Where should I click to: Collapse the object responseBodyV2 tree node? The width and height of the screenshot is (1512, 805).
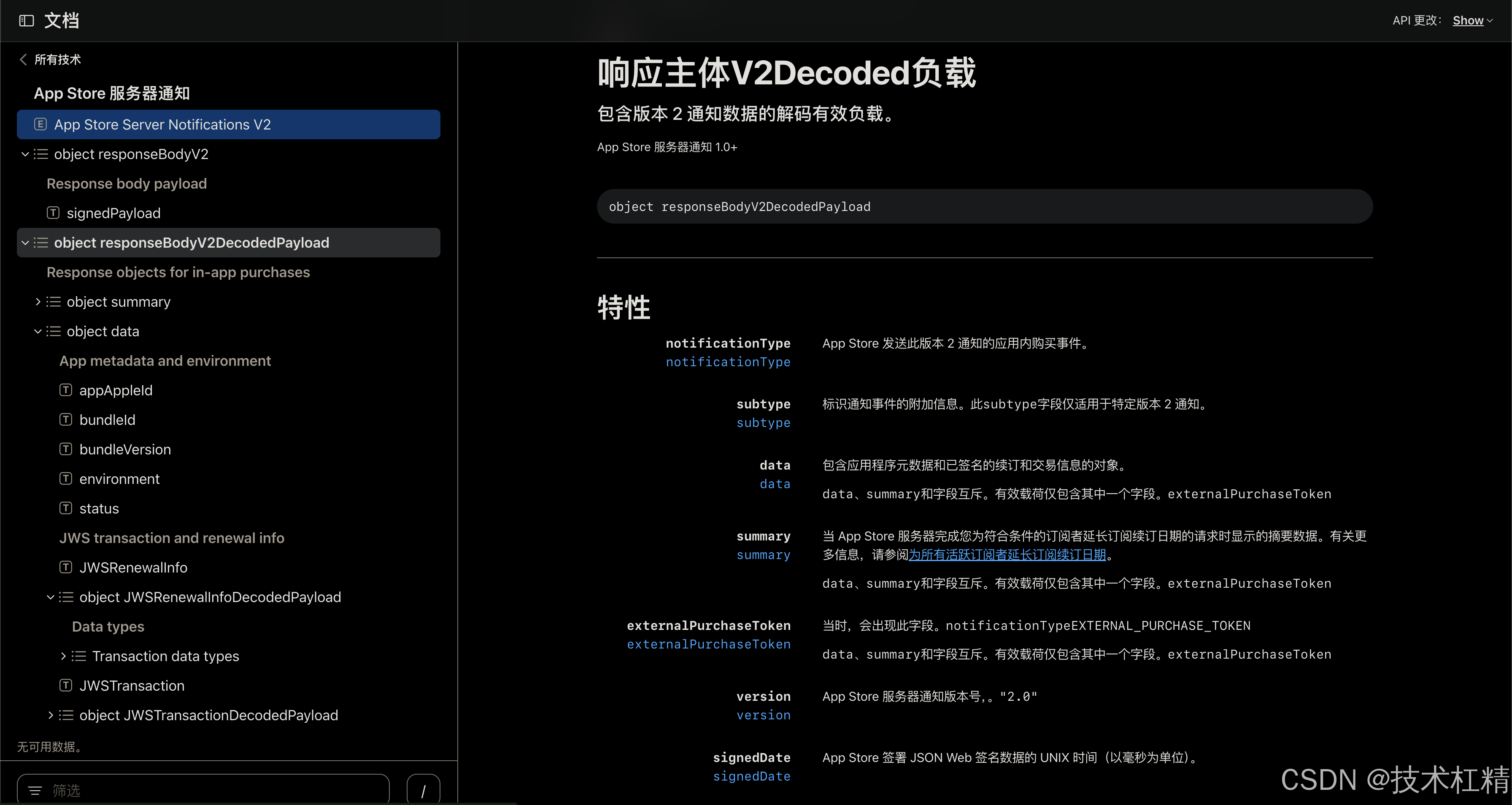(25, 154)
